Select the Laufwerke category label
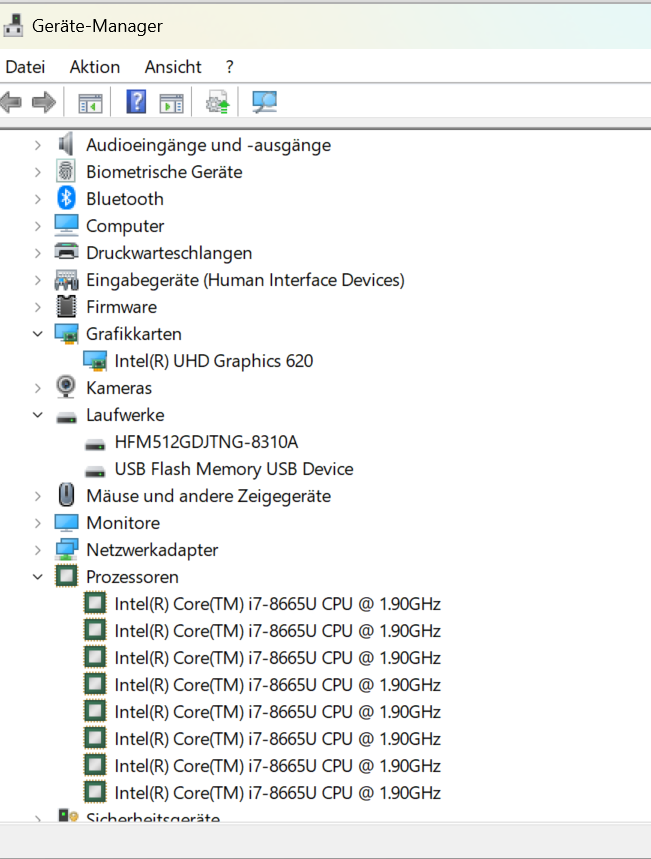The image size is (651, 859). (x=125, y=415)
